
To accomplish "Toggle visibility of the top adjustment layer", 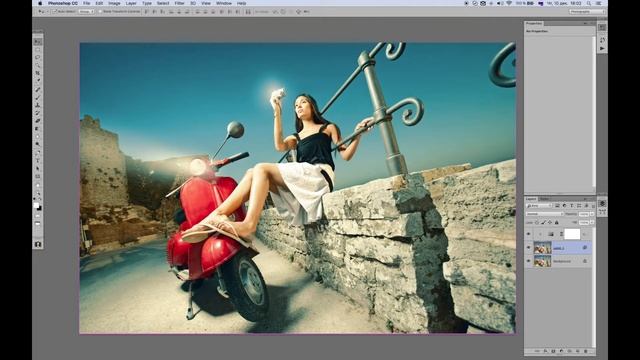I will click(529, 234).
